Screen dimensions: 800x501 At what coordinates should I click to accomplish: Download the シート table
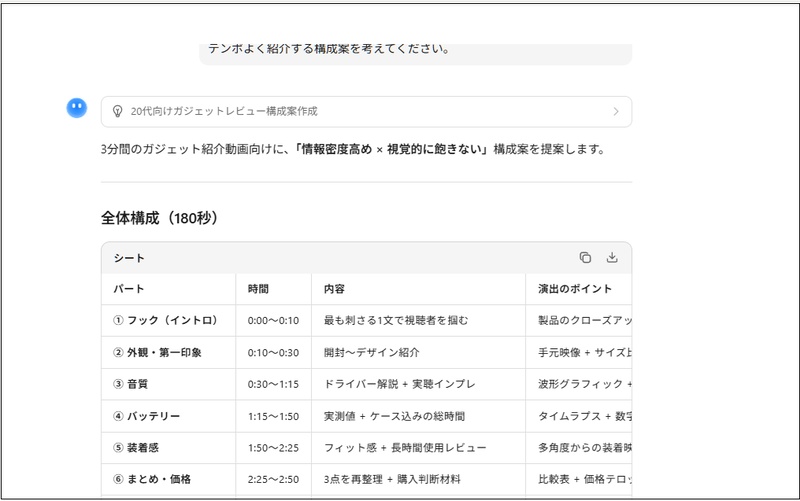pos(612,258)
